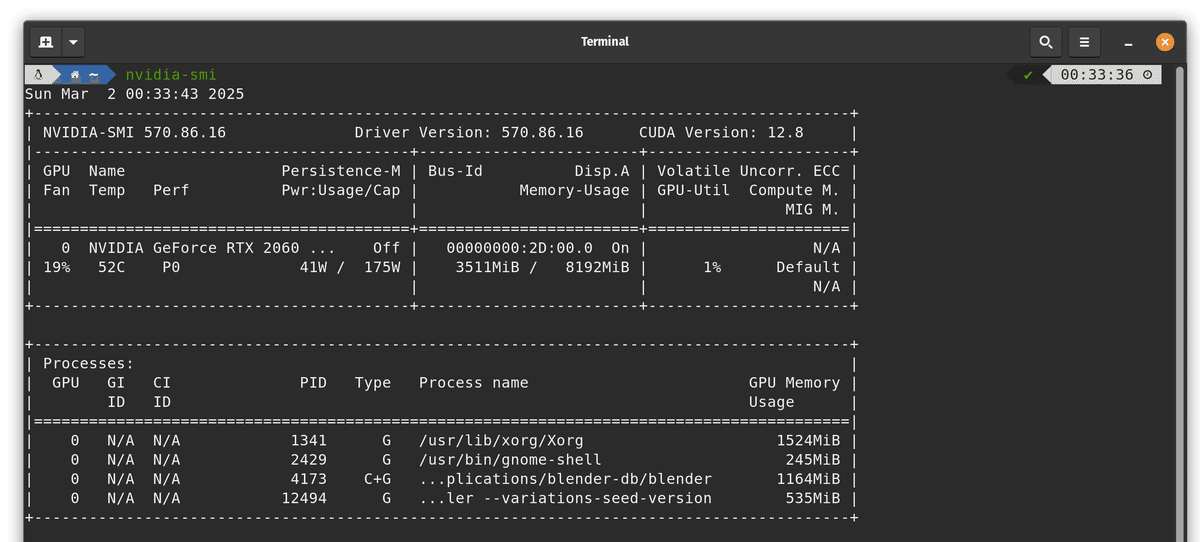Image resolution: width=1200 pixels, height=542 pixels.
Task: Click the green checkmark status icon
Action: pyautogui.click(x=1028, y=75)
